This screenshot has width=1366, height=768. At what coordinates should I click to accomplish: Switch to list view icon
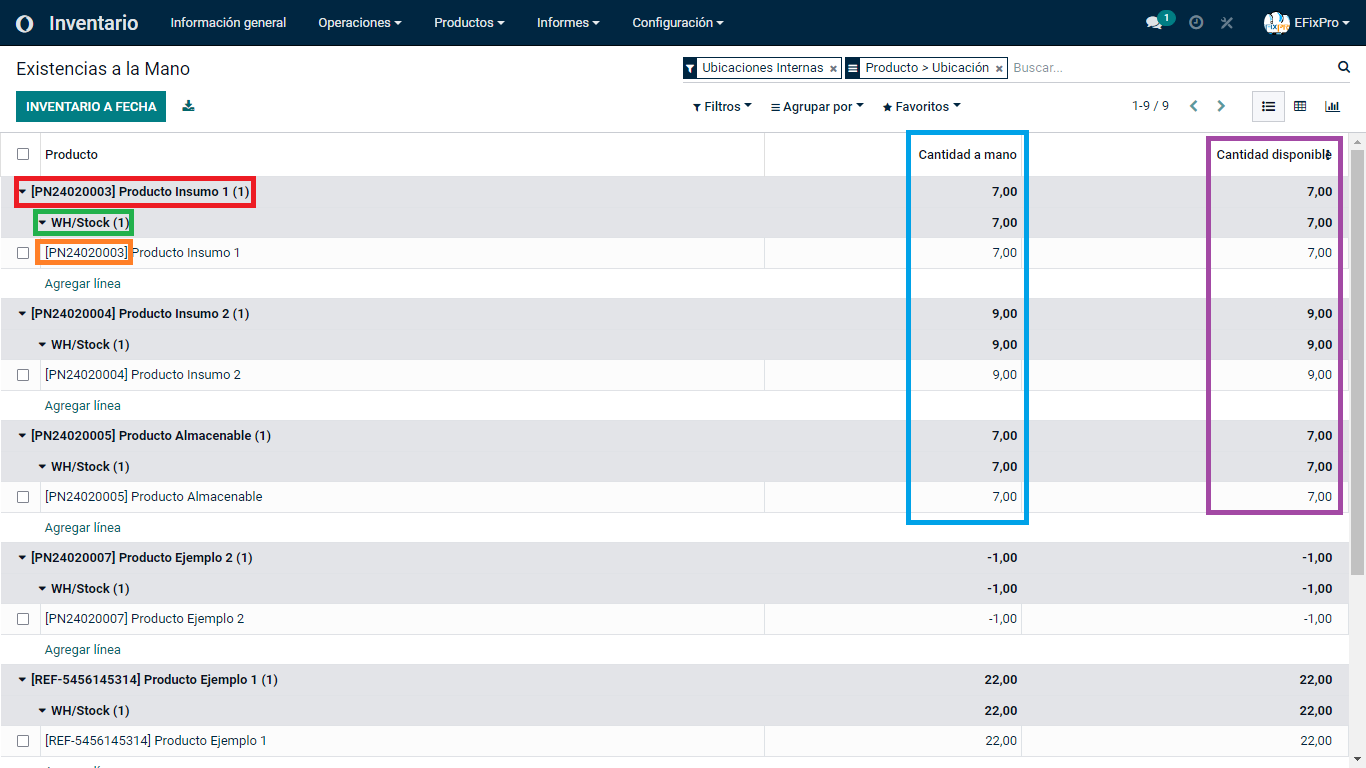[1268, 106]
